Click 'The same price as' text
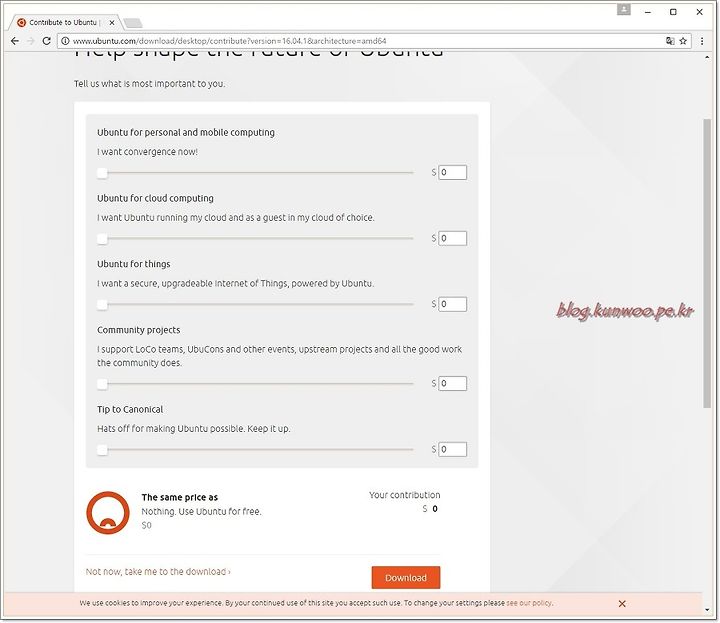The image size is (720, 623). pyautogui.click(x=180, y=497)
